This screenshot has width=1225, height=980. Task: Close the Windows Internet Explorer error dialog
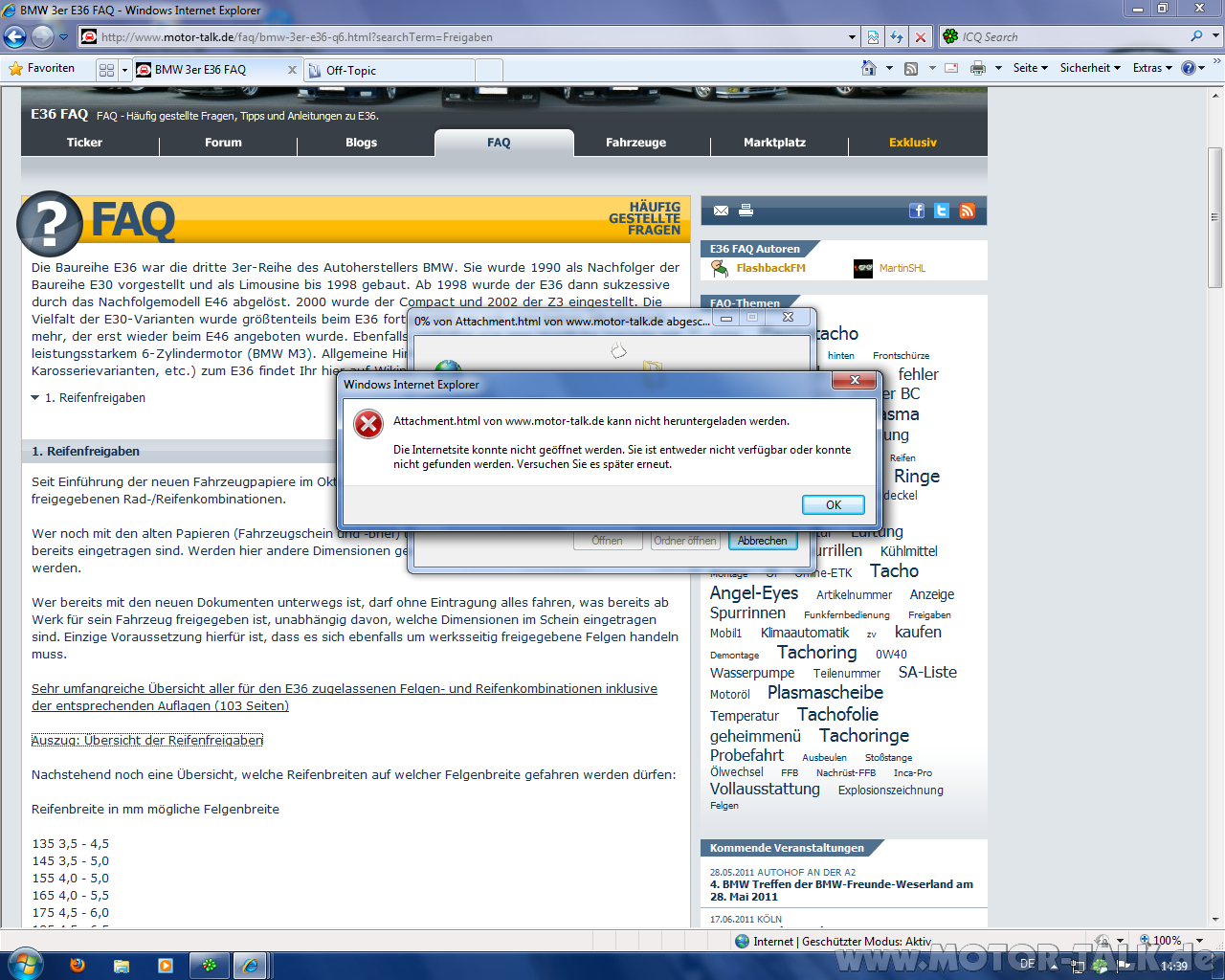pyautogui.click(x=855, y=380)
